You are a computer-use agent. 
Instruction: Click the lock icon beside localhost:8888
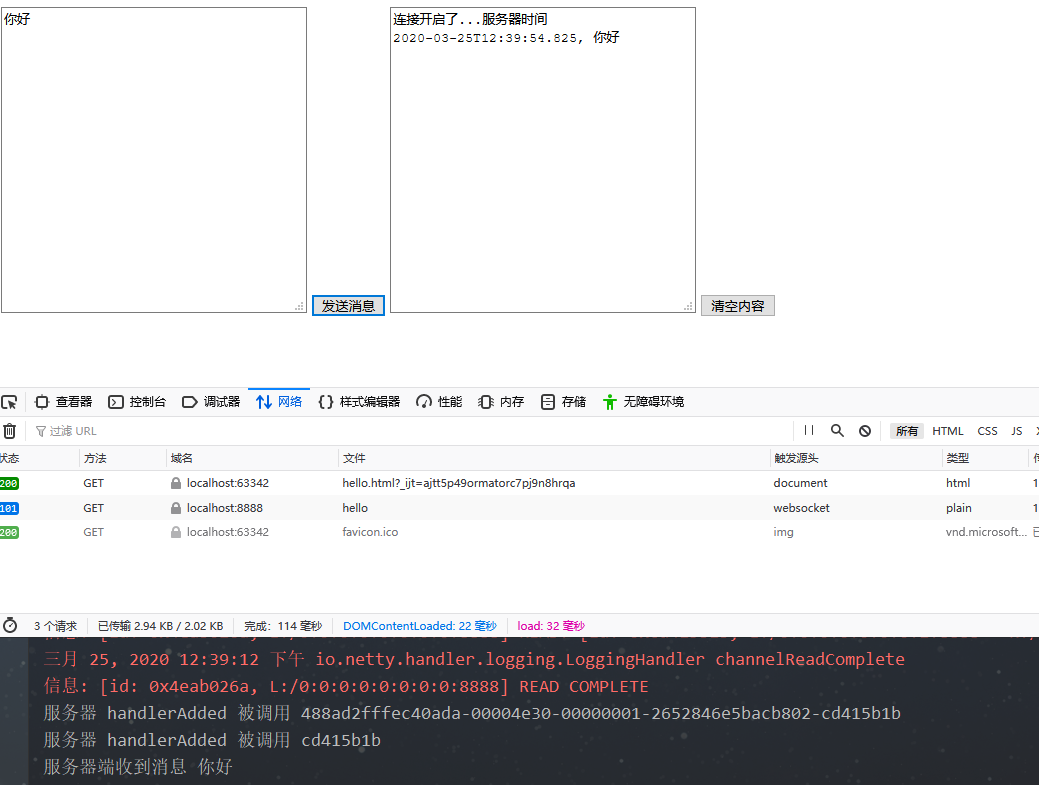(x=176, y=508)
